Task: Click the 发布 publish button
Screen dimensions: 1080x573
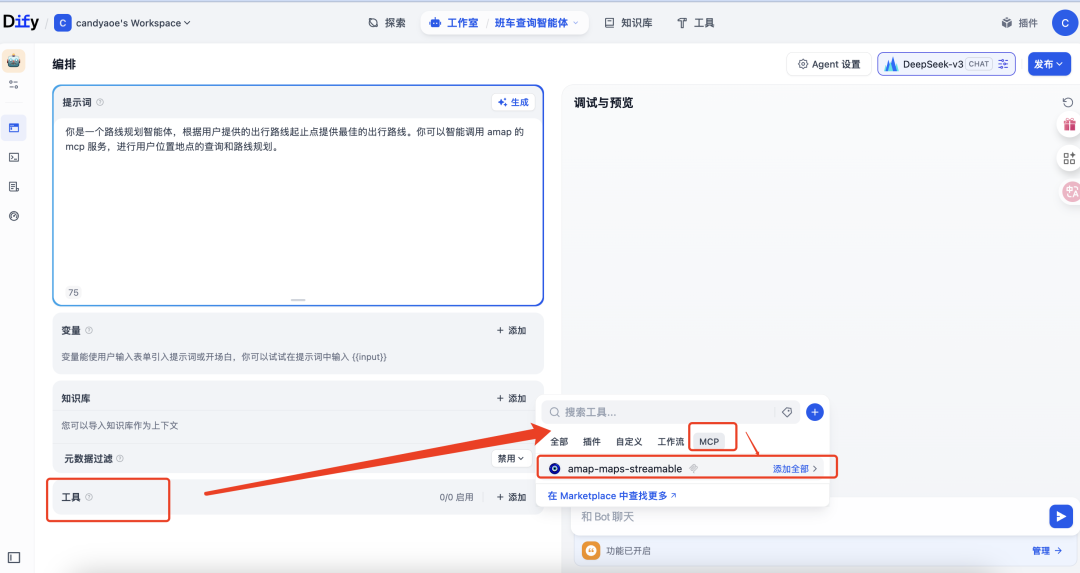Action: (x=1049, y=64)
